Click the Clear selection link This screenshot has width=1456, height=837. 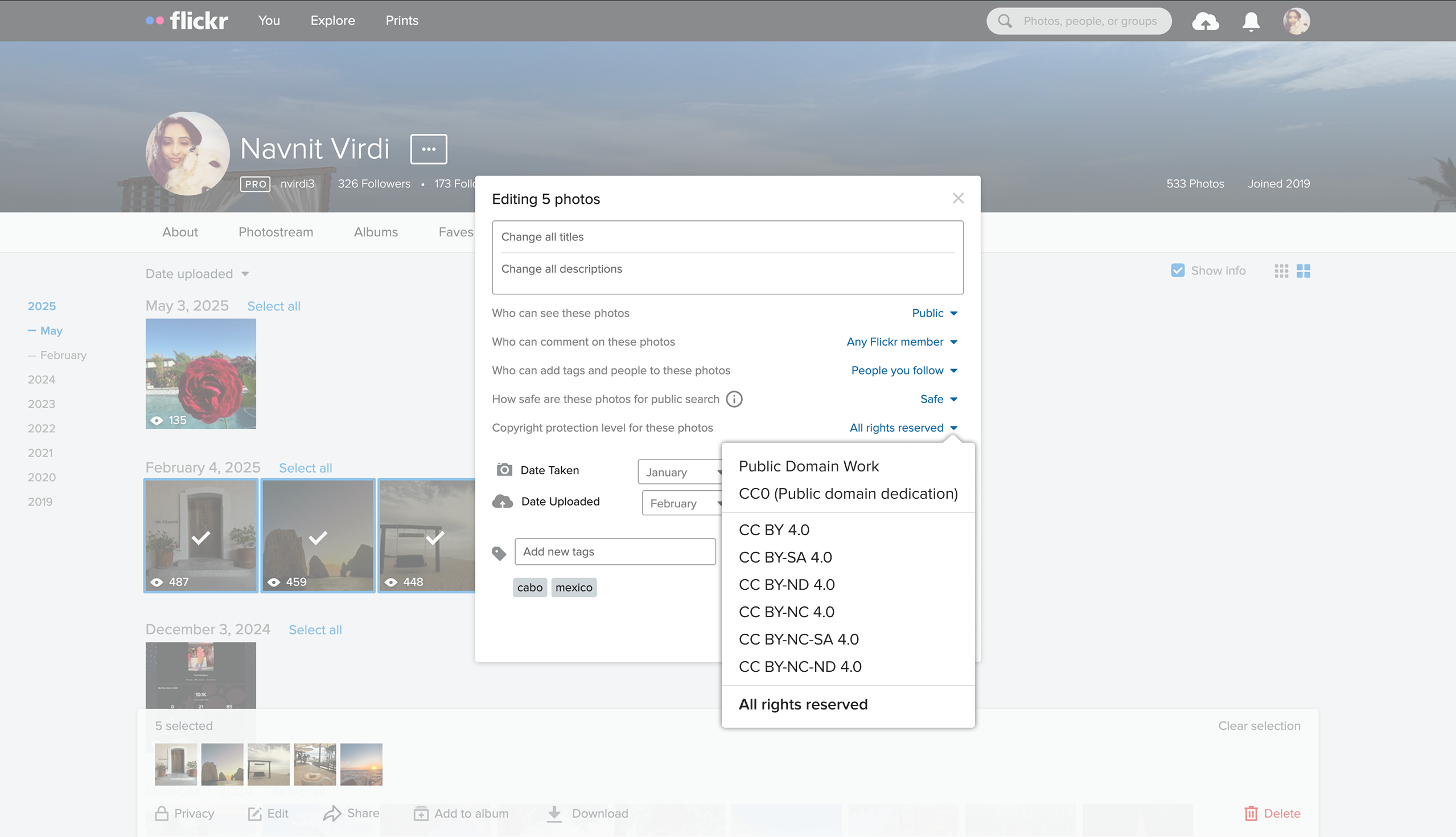(1258, 725)
